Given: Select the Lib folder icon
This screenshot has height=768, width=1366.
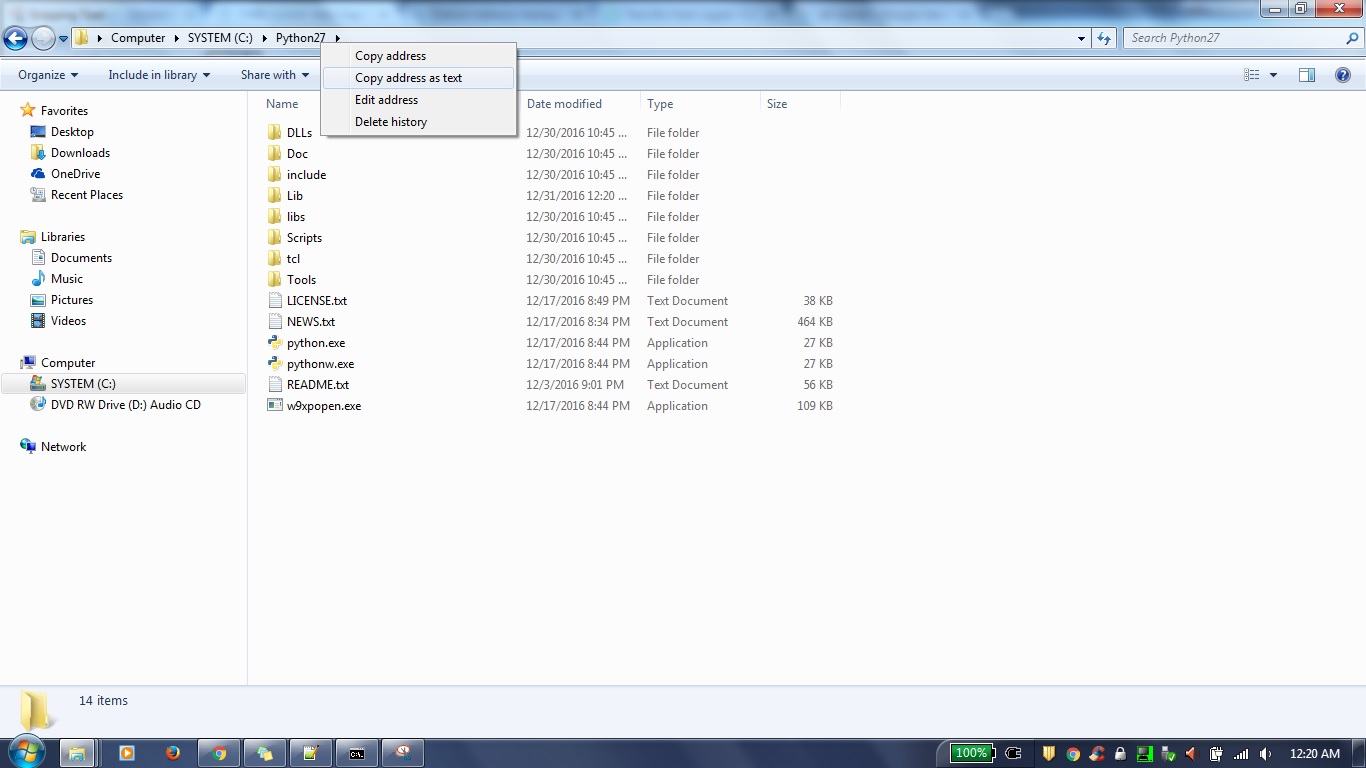Looking at the screenshot, I should [275, 196].
